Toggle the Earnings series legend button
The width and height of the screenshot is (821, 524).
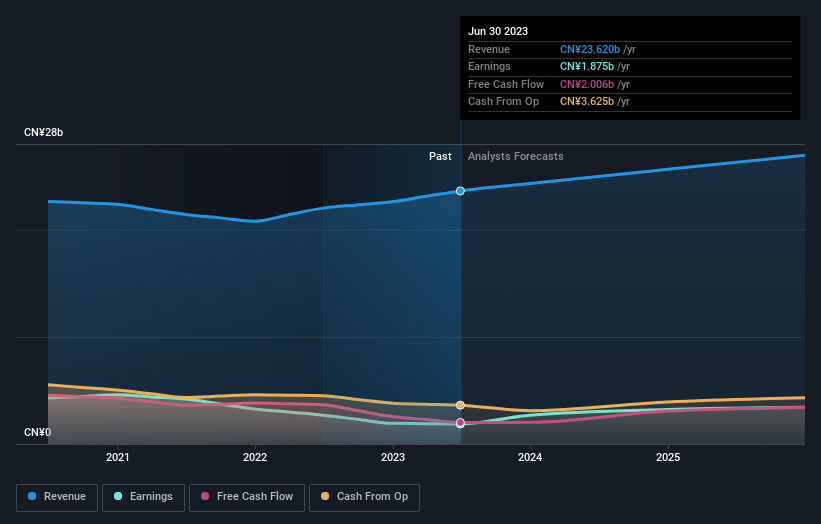click(x=143, y=497)
